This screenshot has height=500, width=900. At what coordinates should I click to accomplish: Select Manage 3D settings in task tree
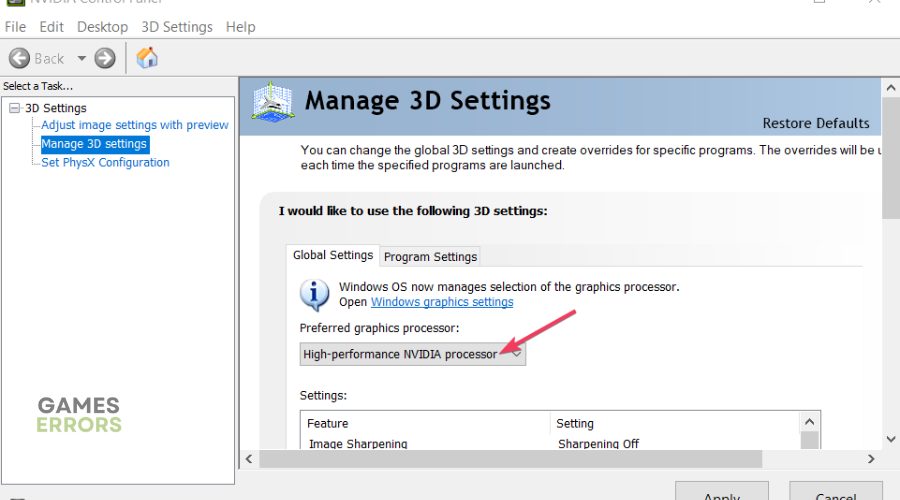pos(94,144)
